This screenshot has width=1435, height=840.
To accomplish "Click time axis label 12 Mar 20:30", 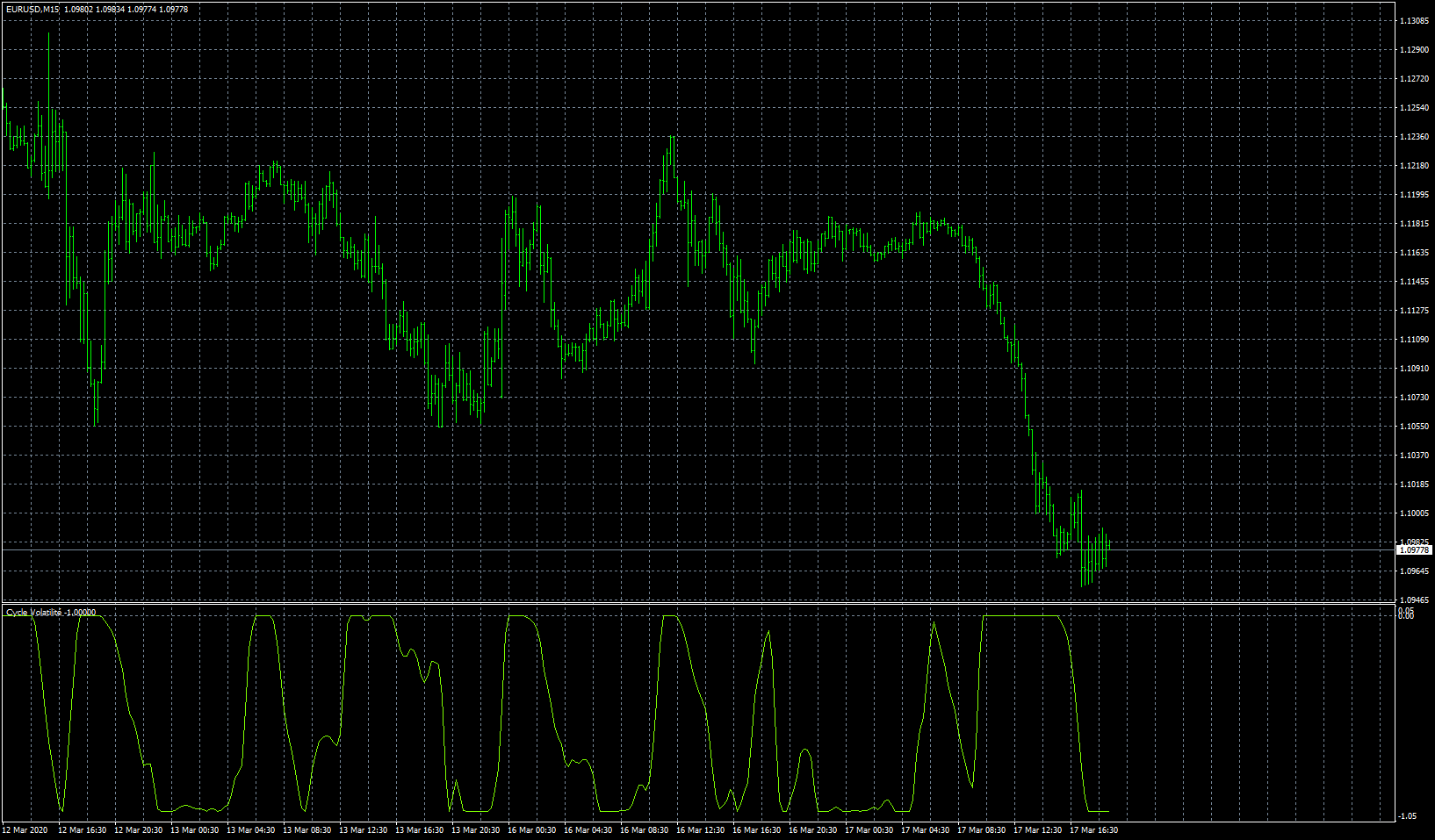I will point(139,830).
